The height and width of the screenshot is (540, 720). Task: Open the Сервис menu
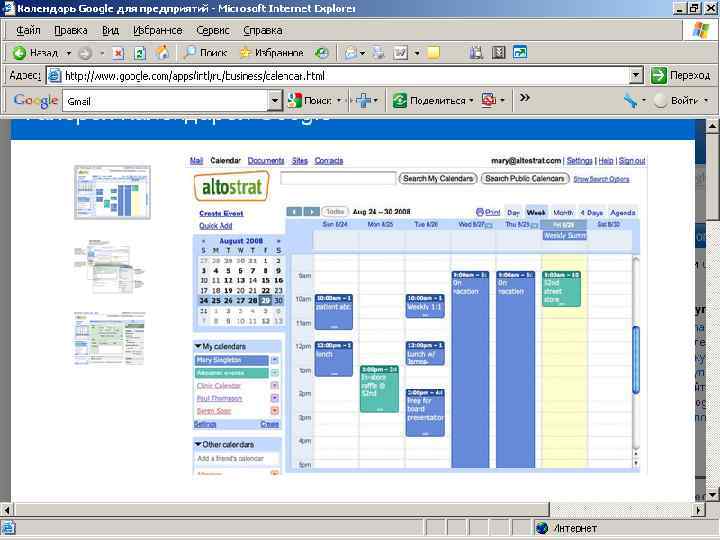coord(213,30)
